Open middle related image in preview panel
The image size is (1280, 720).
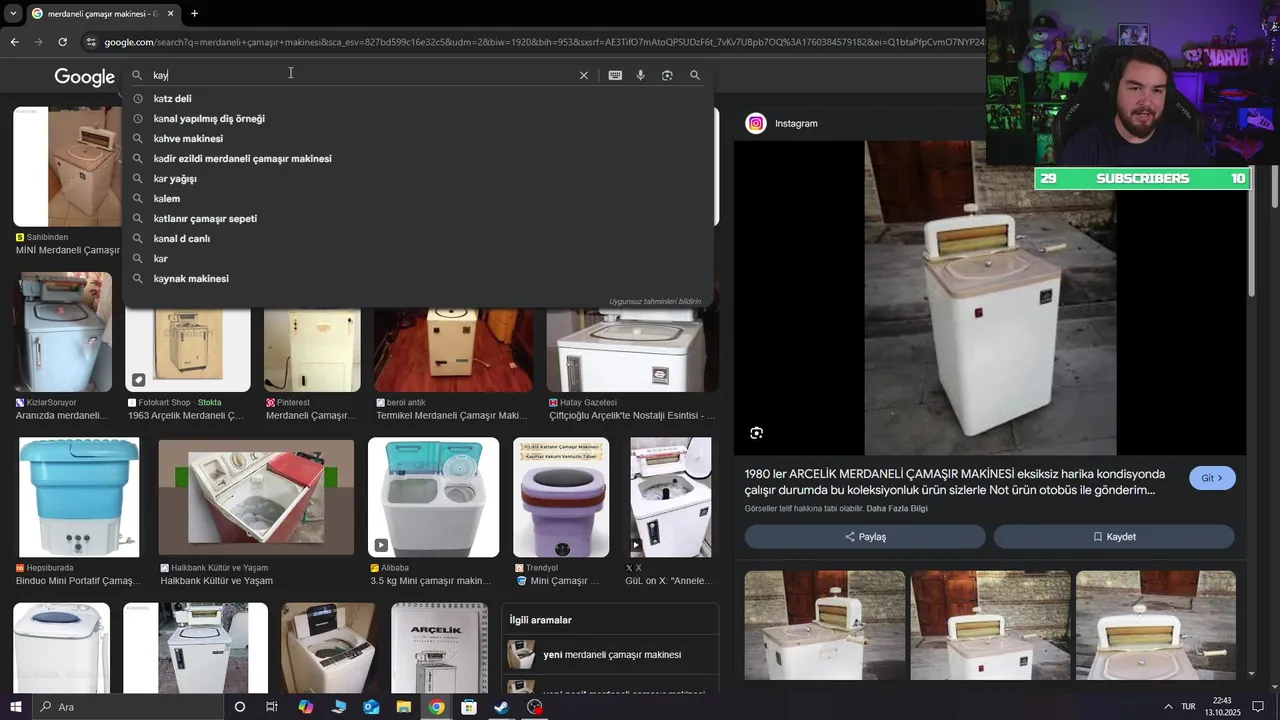pyautogui.click(x=990, y=626)
